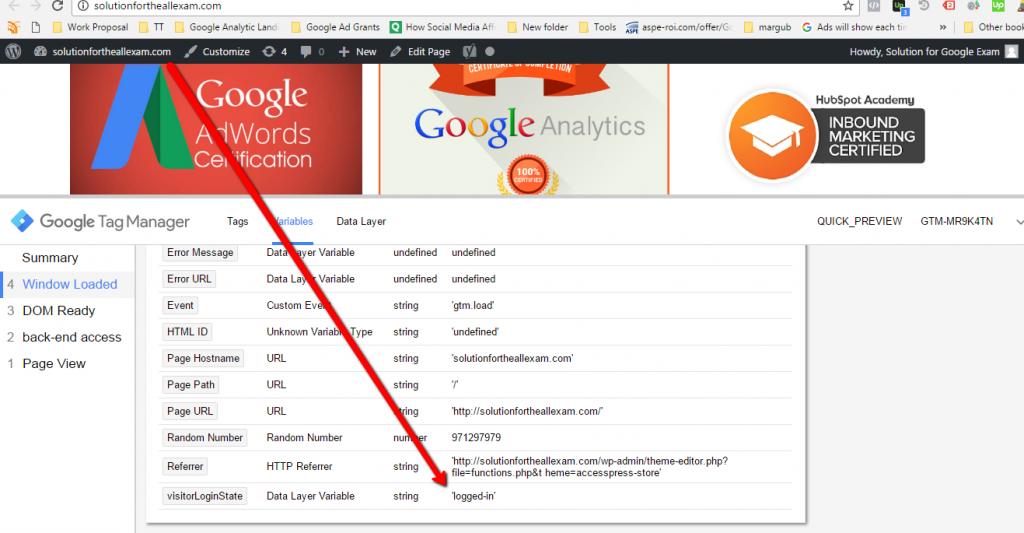The height and width of the screenshot is (533, 1024).
Task: Open the margub bookmark folder
Action: point(767,27)
